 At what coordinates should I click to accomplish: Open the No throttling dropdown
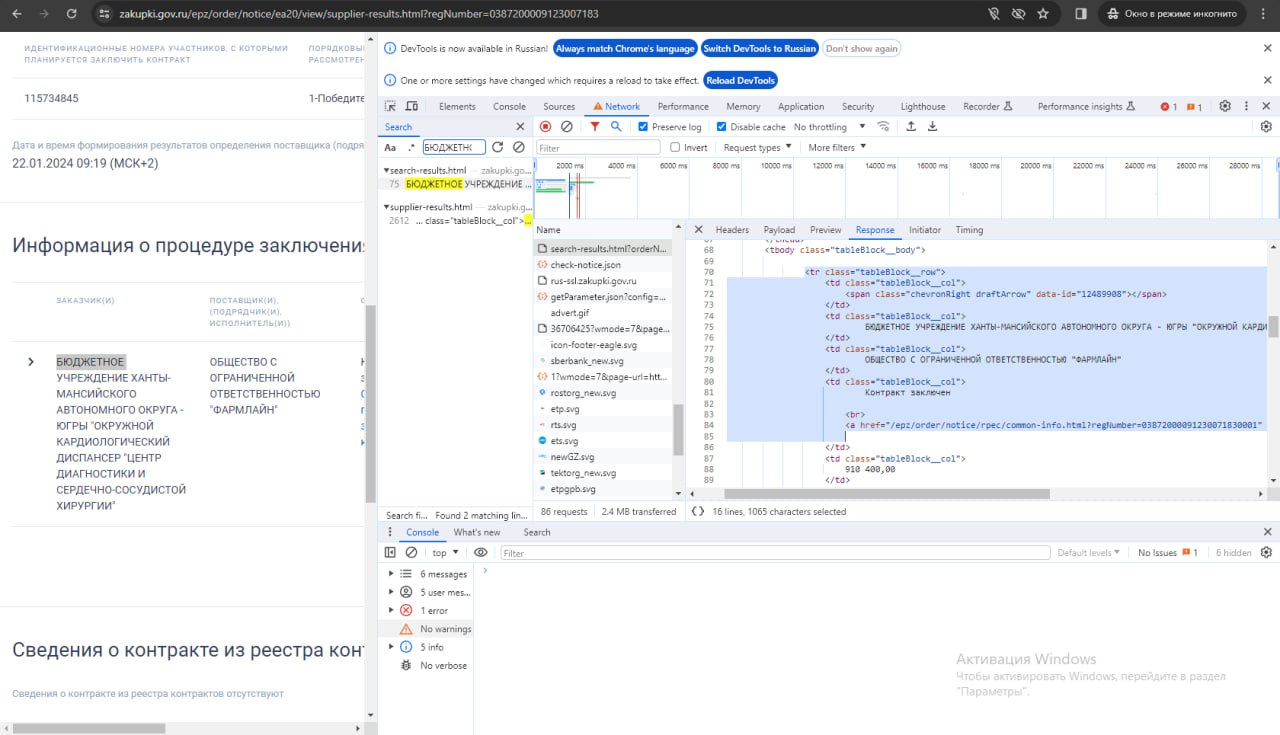point(828,127)
